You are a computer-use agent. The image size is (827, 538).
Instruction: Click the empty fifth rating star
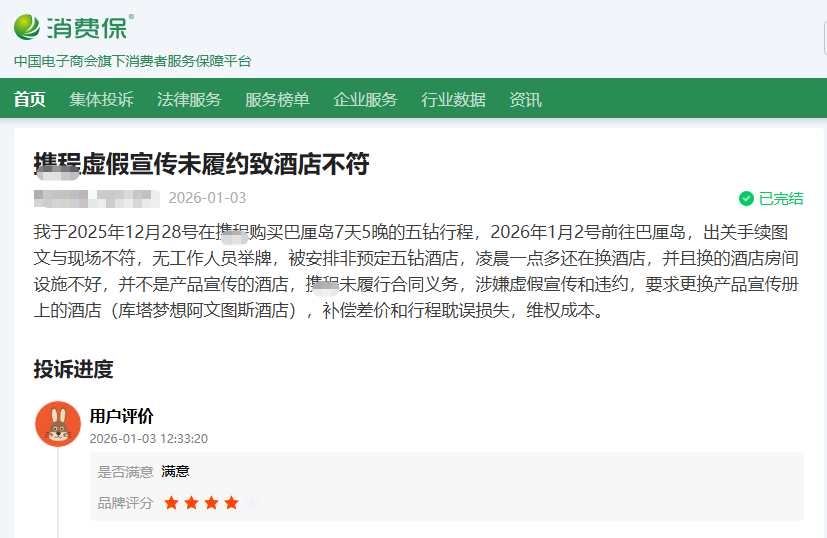point(251,503)
